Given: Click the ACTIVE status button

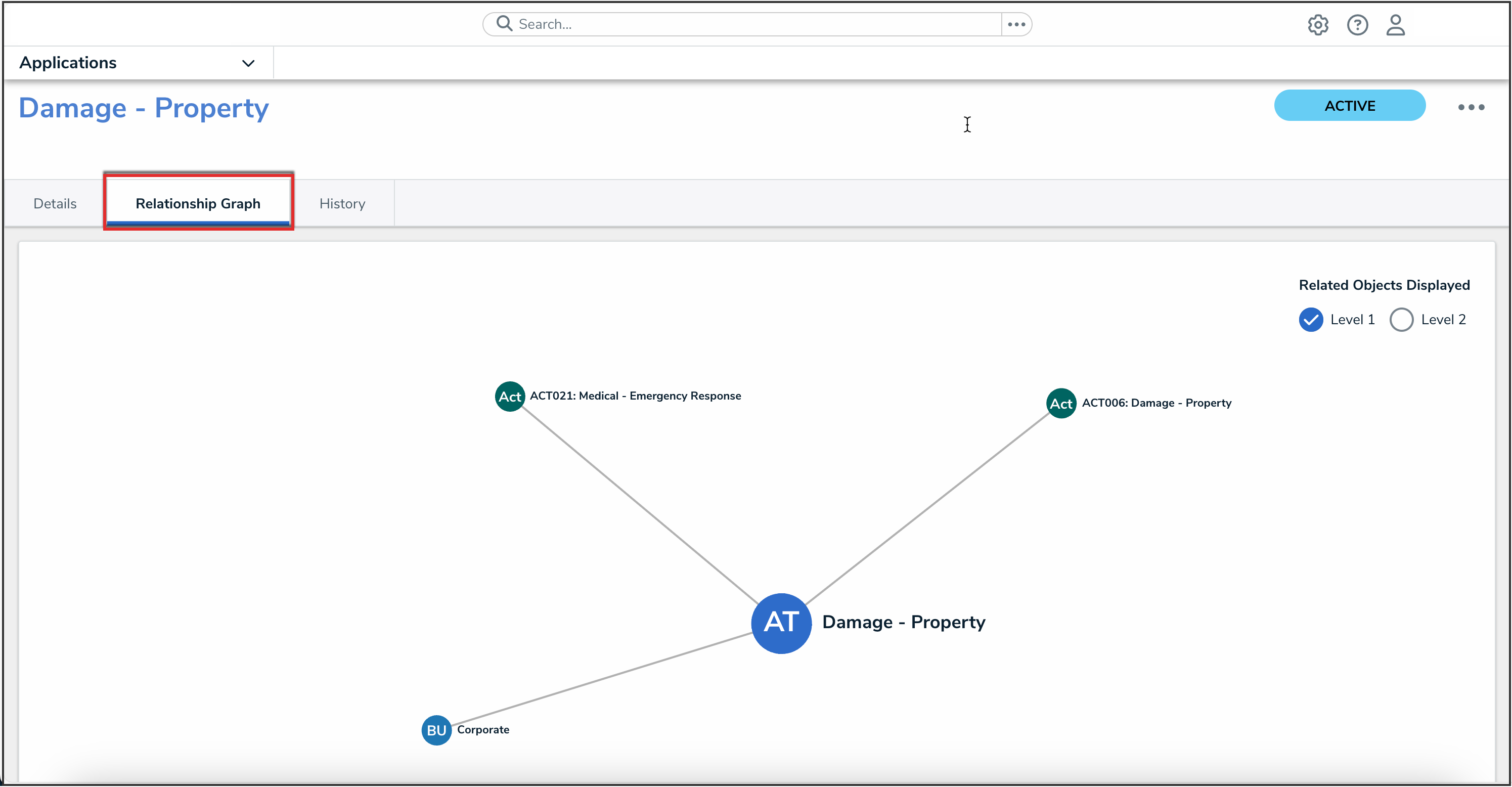Looking at the screenshot, I should (1349, 106).
